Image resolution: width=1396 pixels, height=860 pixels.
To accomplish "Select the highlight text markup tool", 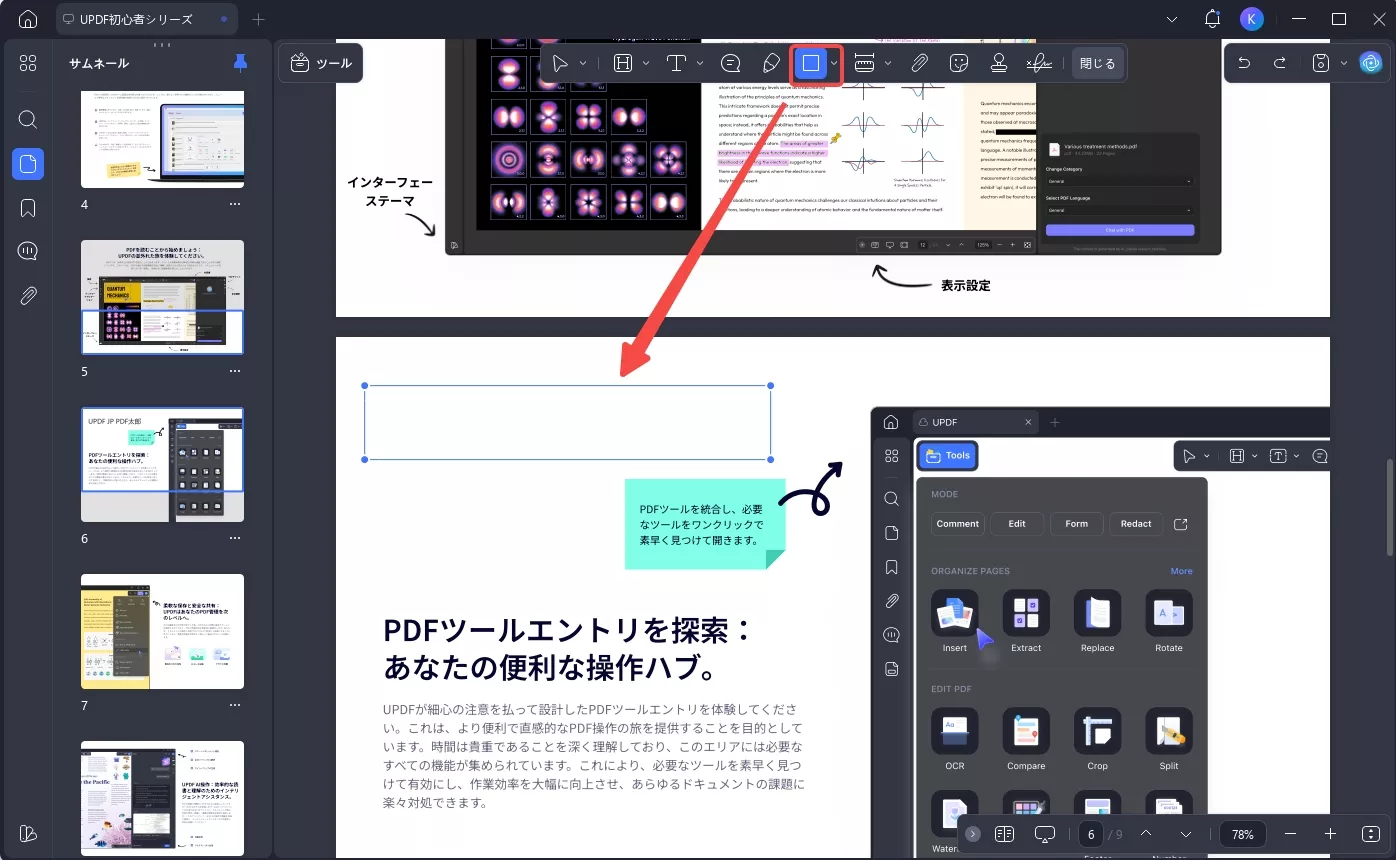I will coord(623,63).
